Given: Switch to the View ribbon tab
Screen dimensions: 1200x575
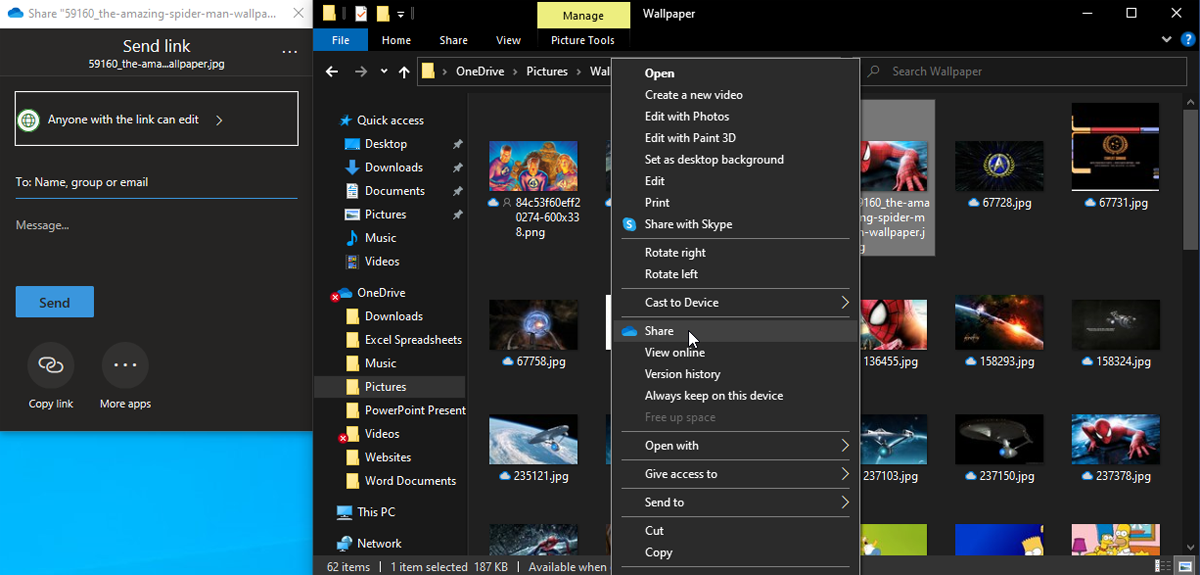Looking at the screenshot, I should click(508, 40).
